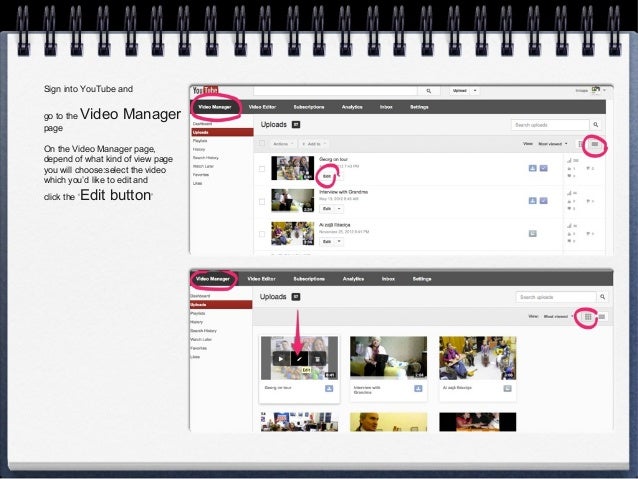Click the uploads count badge in list-view screenshot
Screen dimensions: 638x479
(x=296, y=125)
